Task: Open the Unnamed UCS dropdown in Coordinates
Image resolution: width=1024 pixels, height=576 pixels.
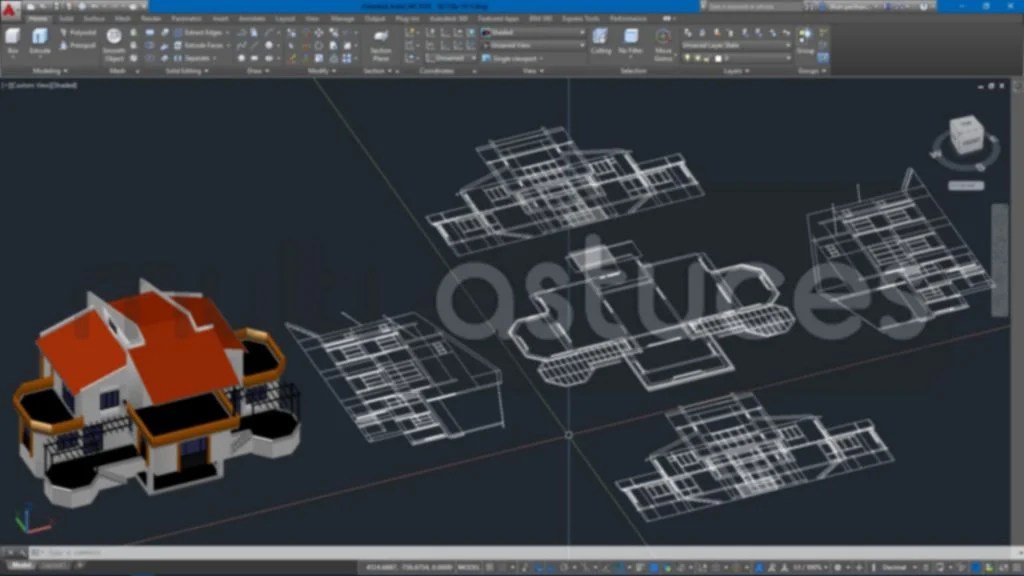Action: pyautogui.click(x=451, y=58)
